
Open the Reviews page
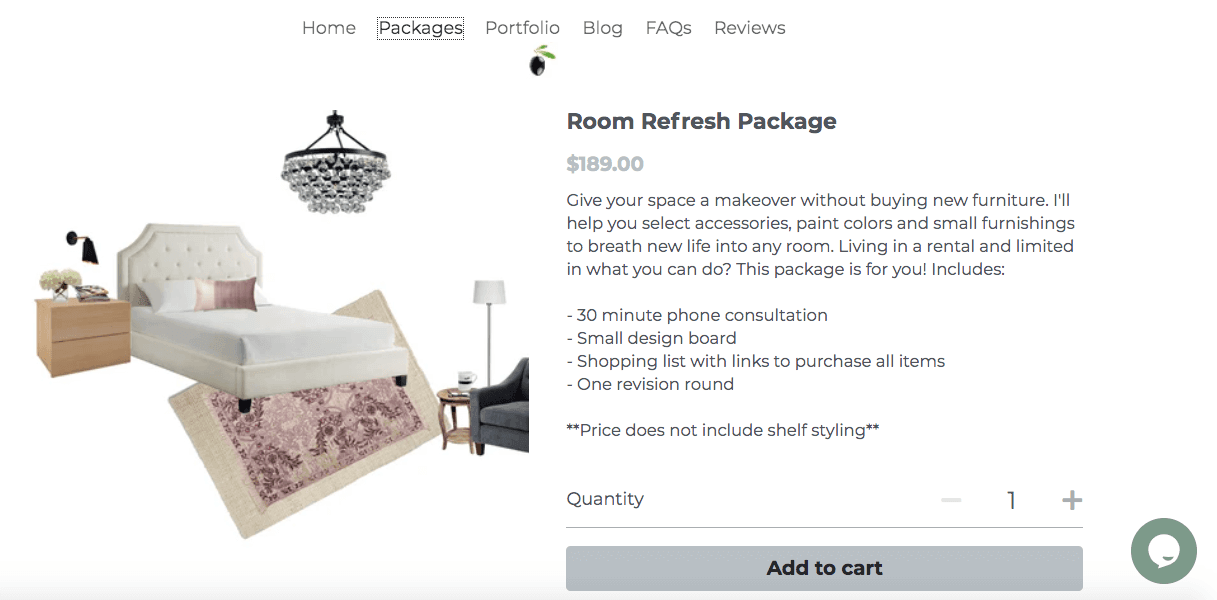click(749, 27)
